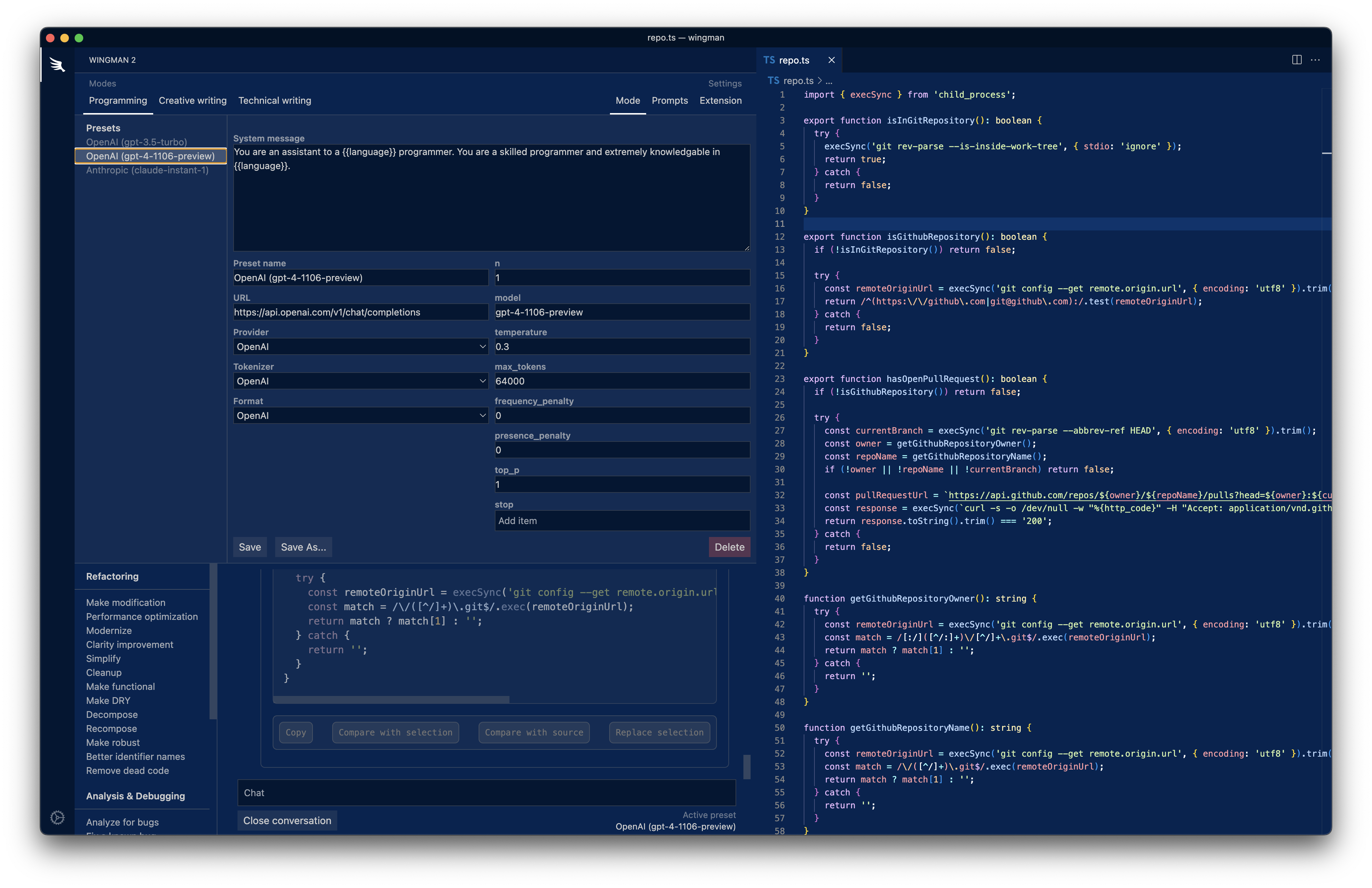Select the OpenAI (gpt-3.5-turbo) preset

point(137,142)
